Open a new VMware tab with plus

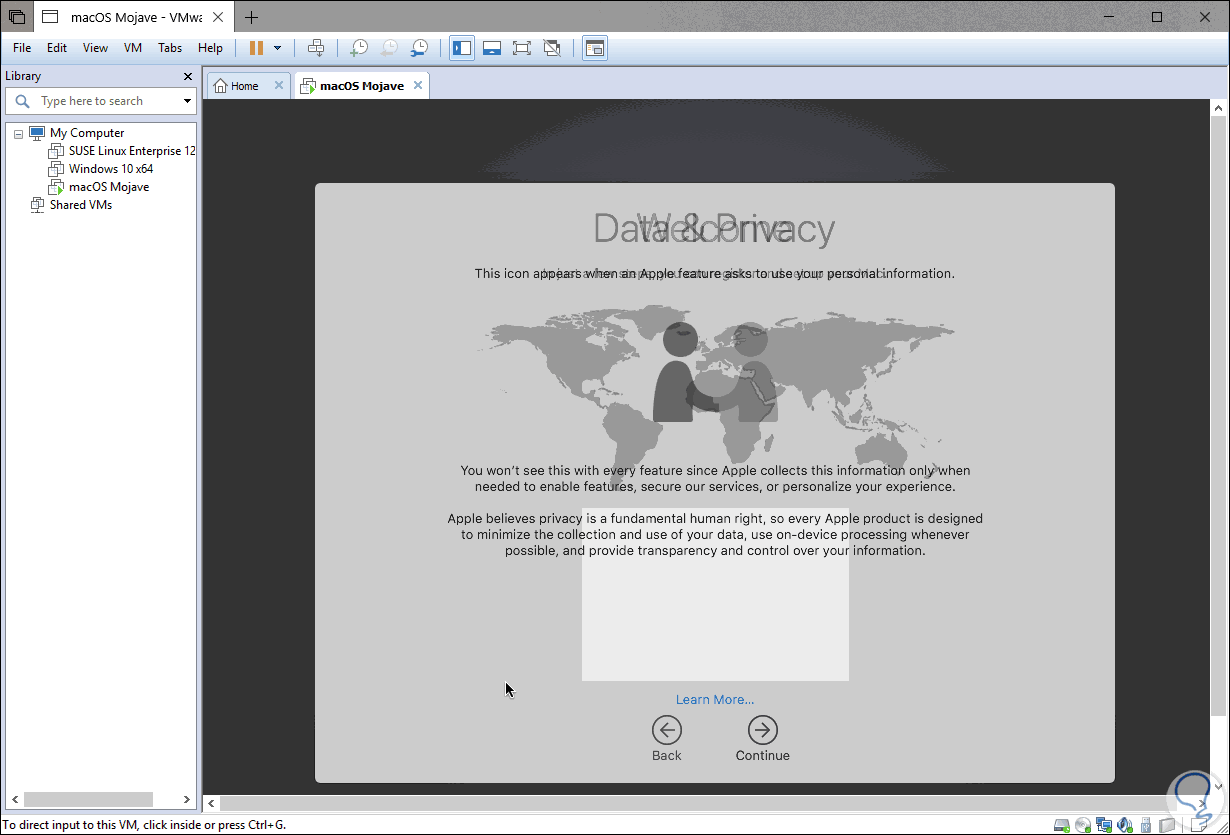pyautogui.click(x=251, y=17)
